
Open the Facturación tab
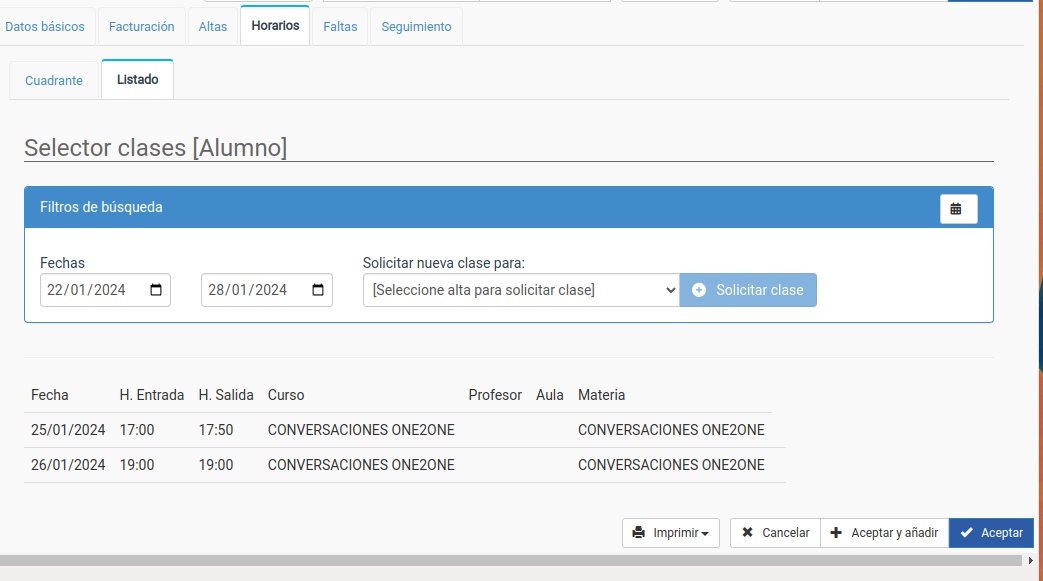click(x=142, y=27)
